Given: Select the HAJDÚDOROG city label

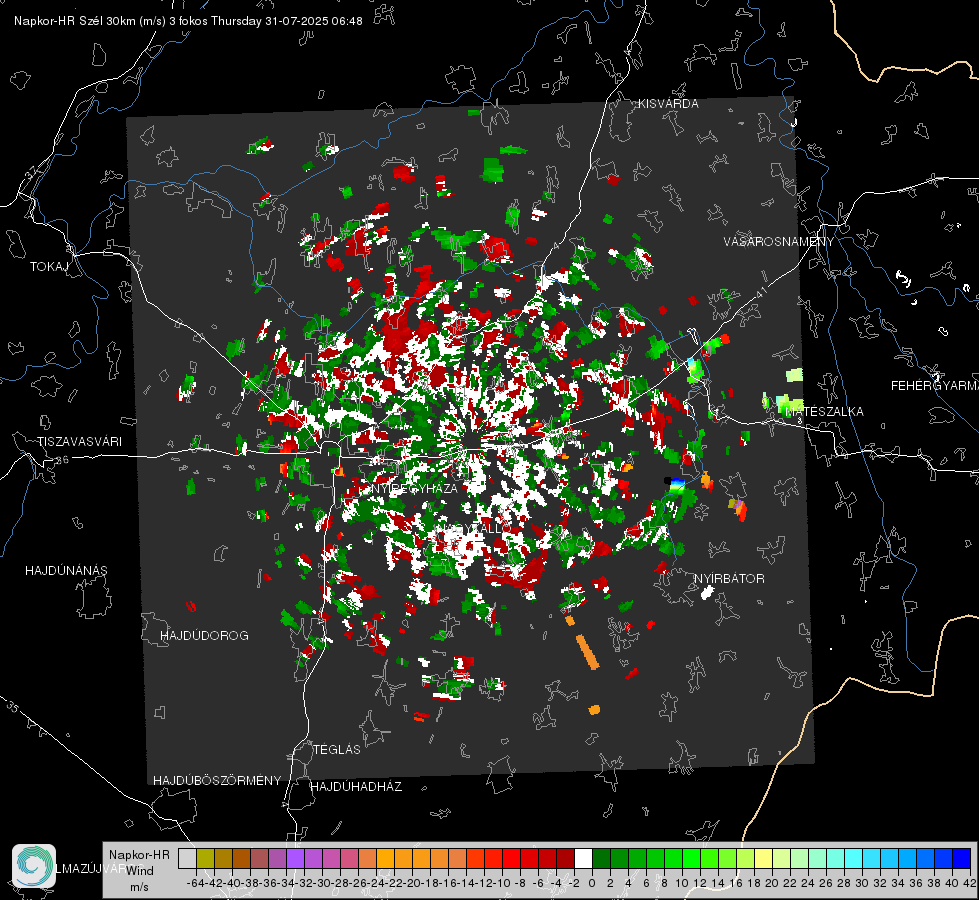Looking at the screenshot, I should coord(204,636).
